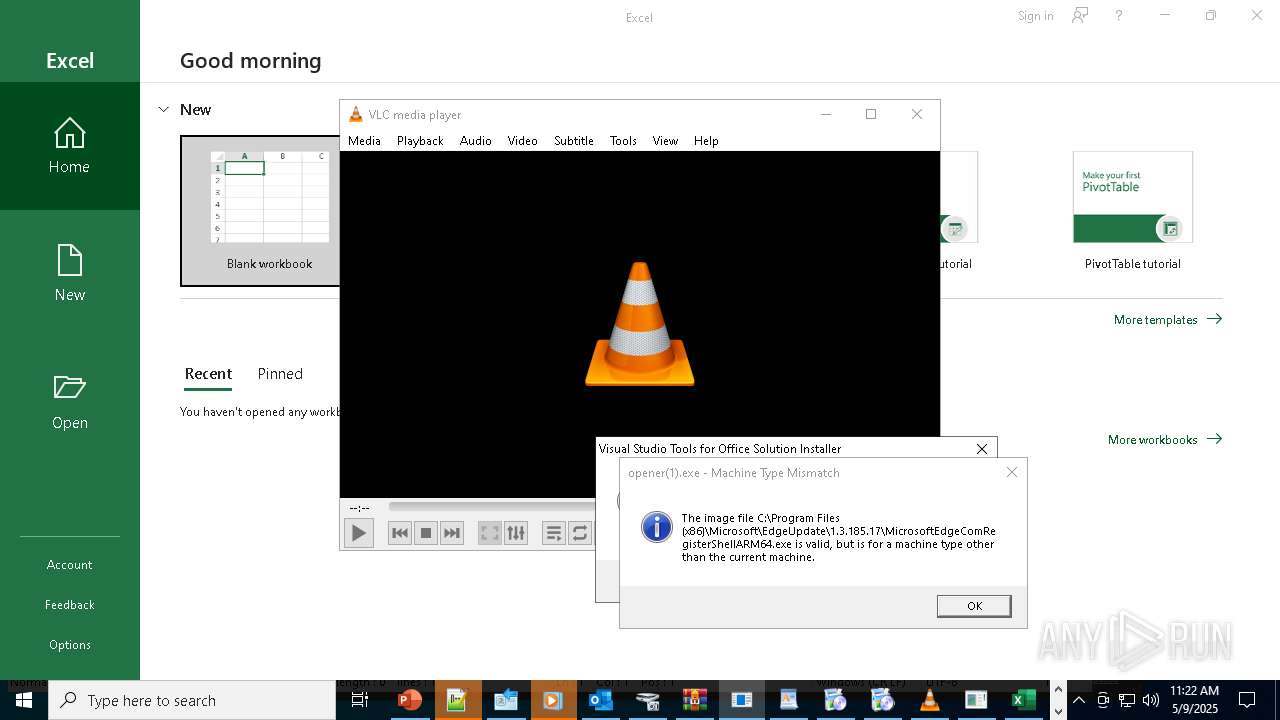Close the Machine Type Mismatch dialog
This screenshot has width=1280, height=720.
pos(1012,472)
